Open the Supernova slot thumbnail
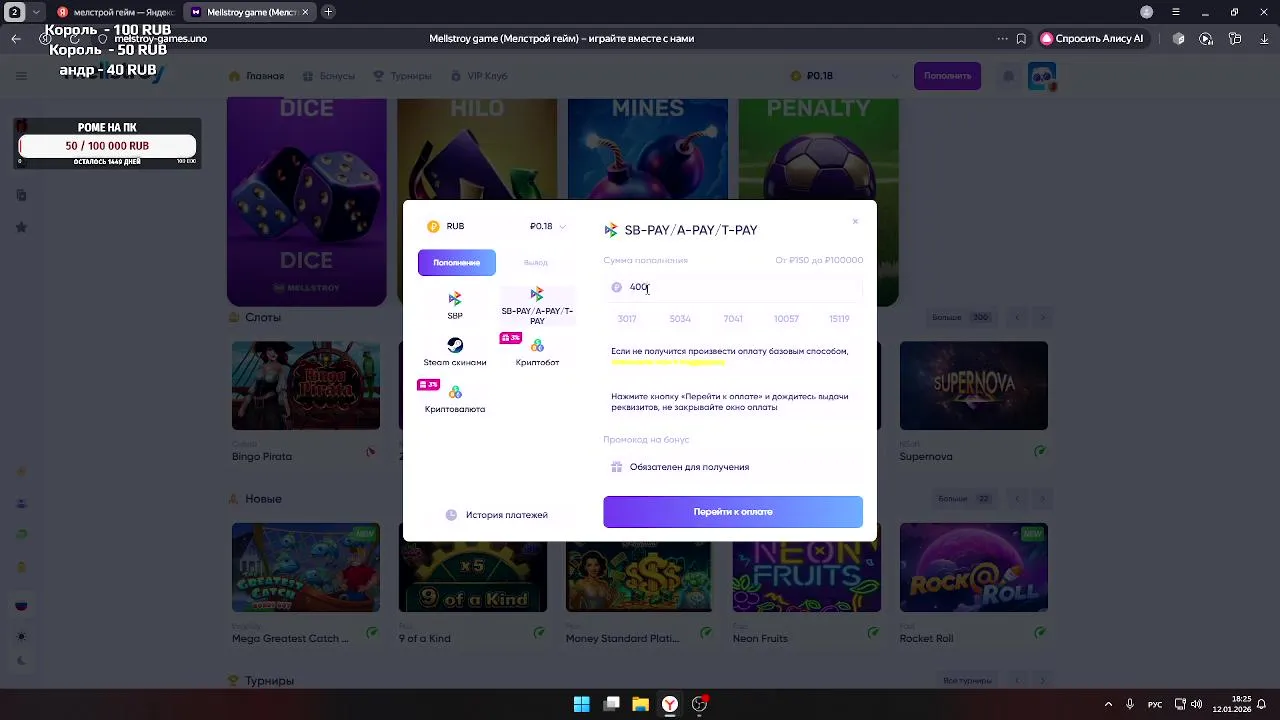Image resolution: width=1280 pixels, height=720 pixels. 973,386
